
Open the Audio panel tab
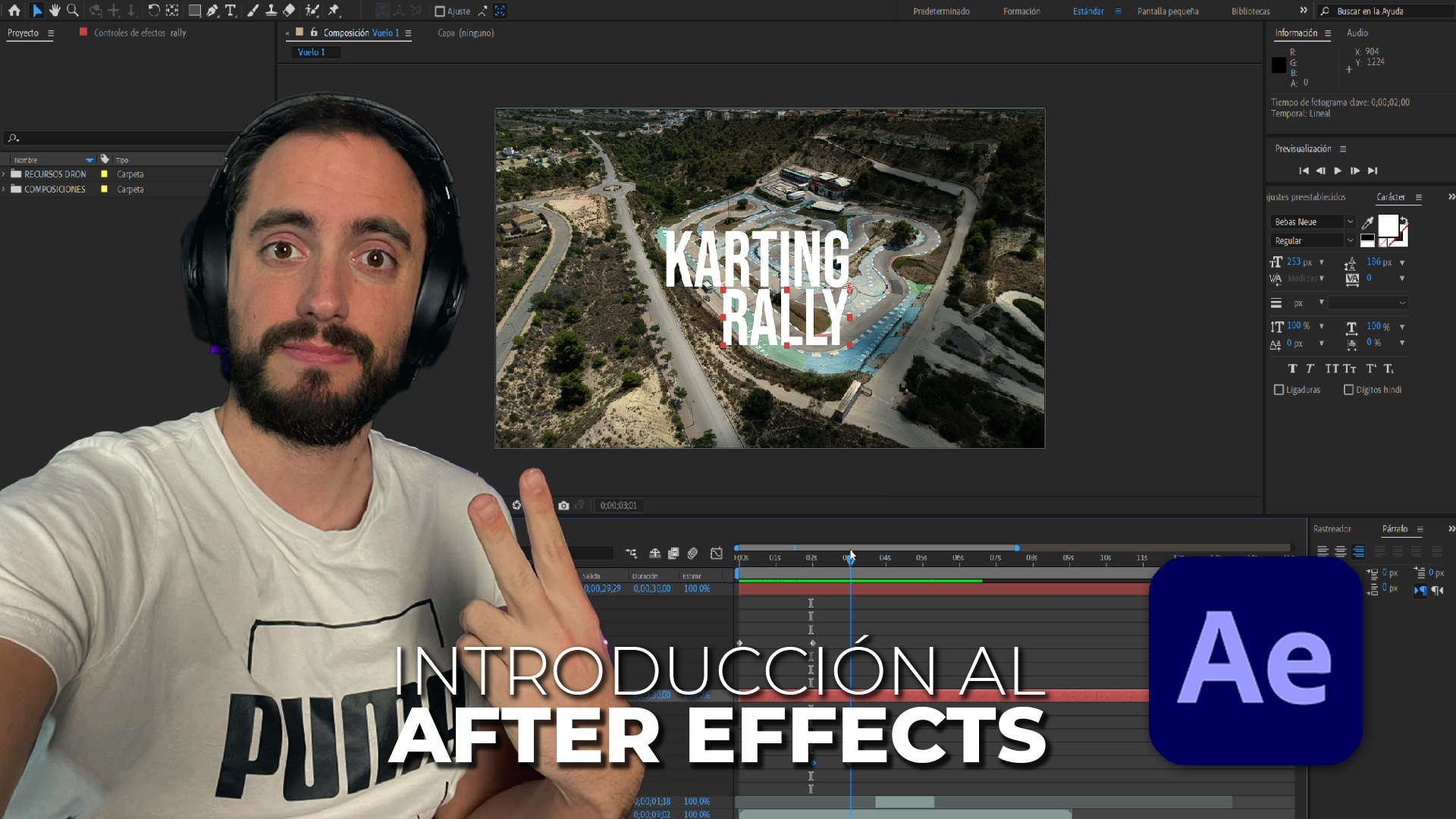pyautogui.click(x=1357, y=33)
